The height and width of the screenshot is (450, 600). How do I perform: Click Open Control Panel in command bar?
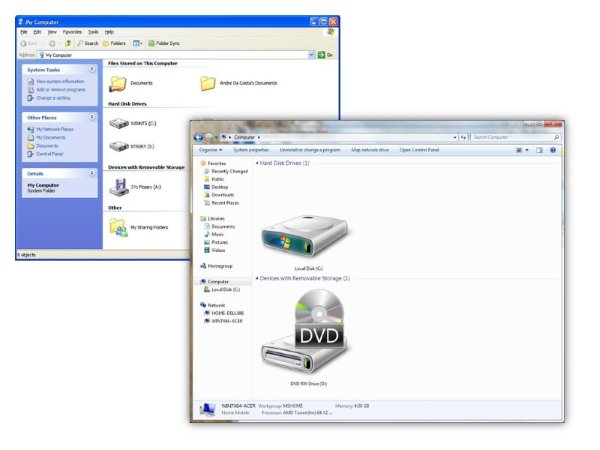pos(419,150)
